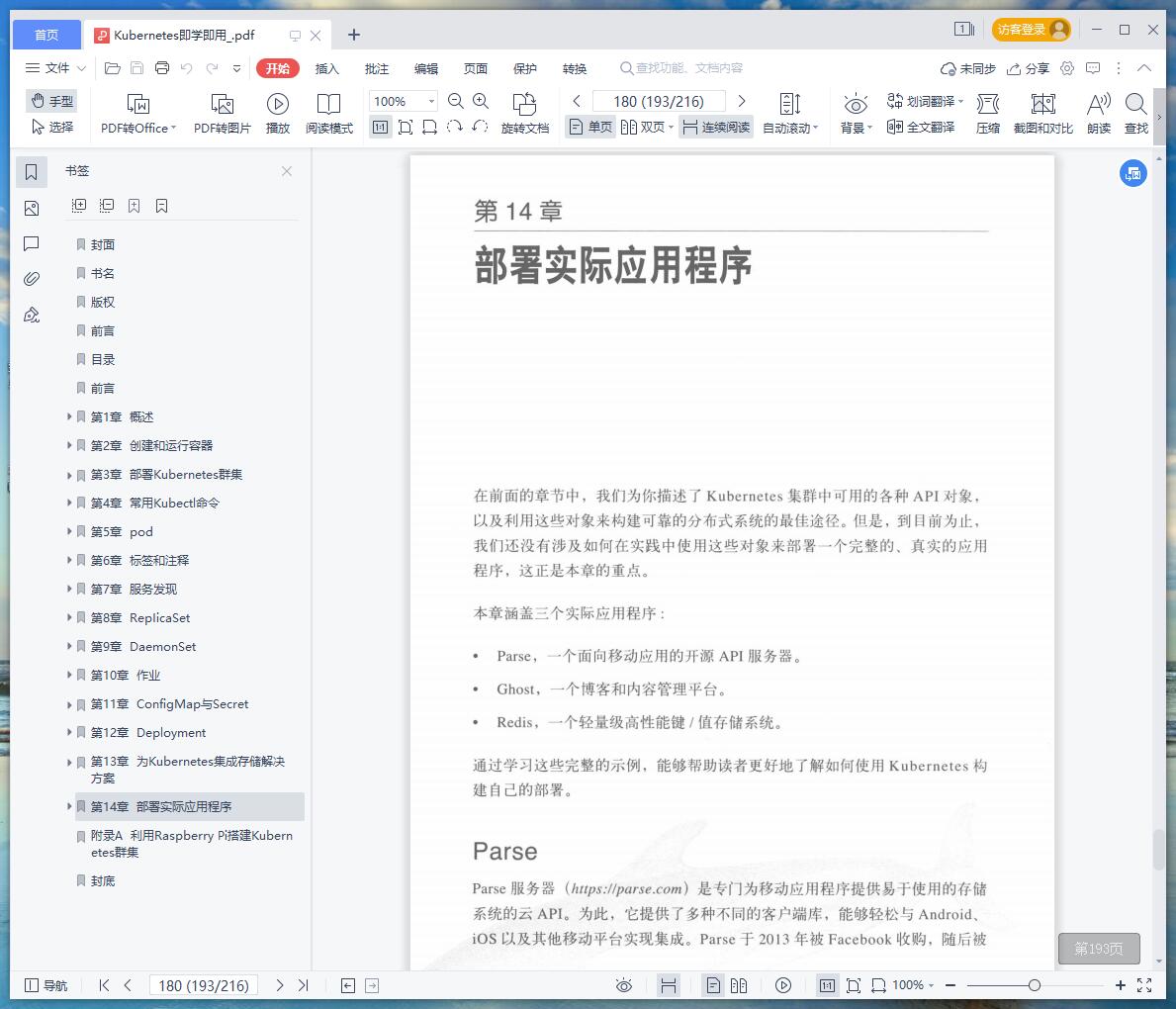Viewport: 1176px width, 1009px height.
Task: Expand 第14章 部署实际应用程序 bookmark
Action: [70, 806]
